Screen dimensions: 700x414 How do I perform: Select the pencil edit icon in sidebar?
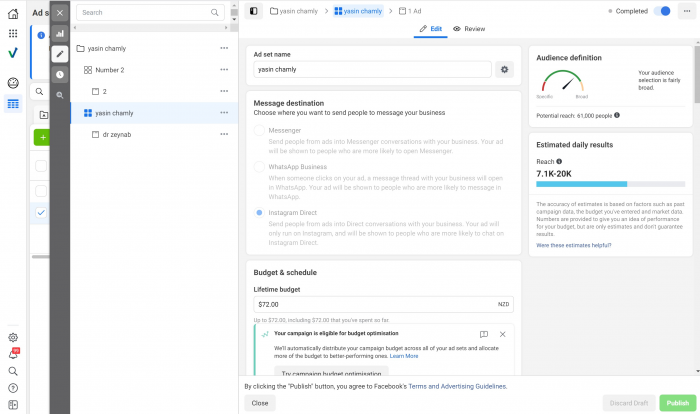pos(60,53)
